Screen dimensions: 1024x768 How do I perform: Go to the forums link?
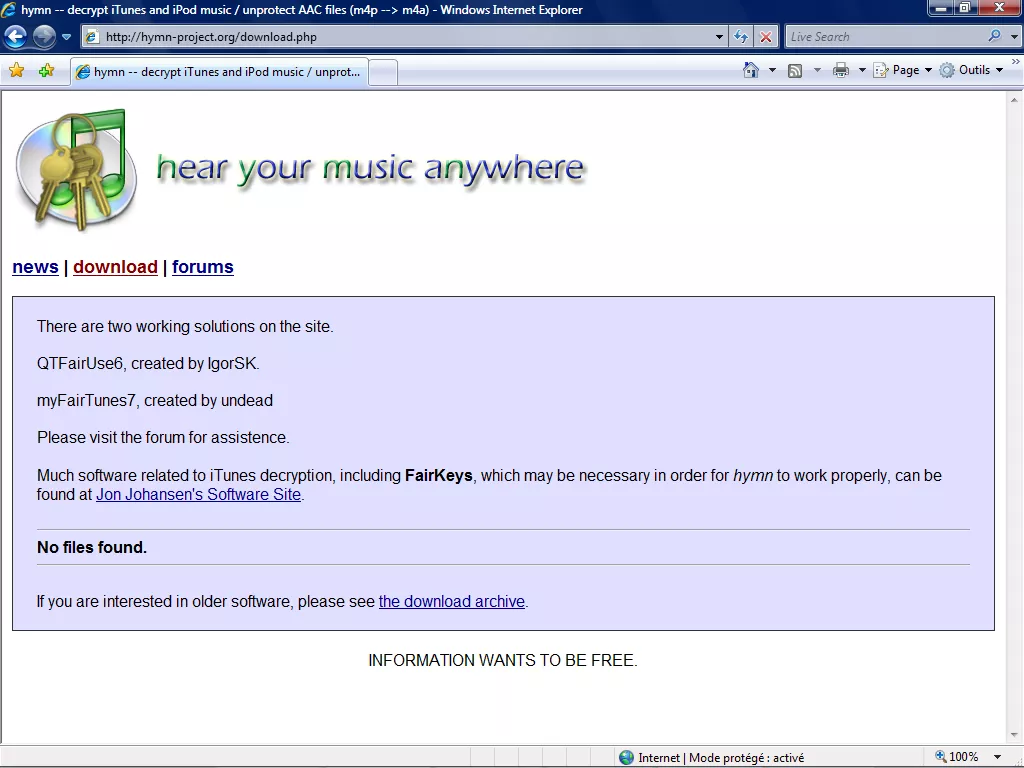click(202, 267)
